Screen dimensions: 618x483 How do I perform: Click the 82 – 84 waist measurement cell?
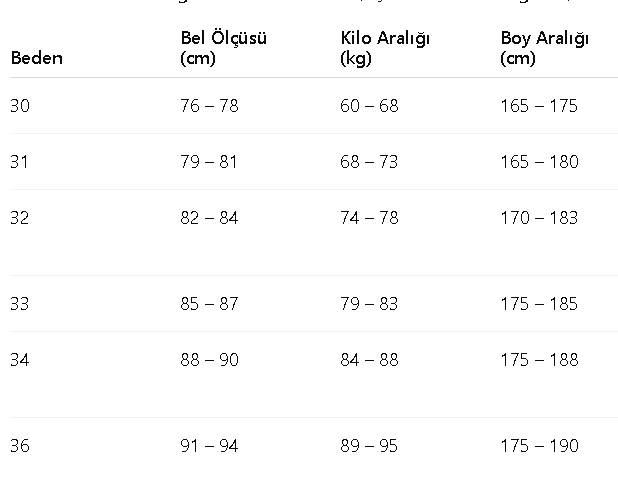point(209,218)
